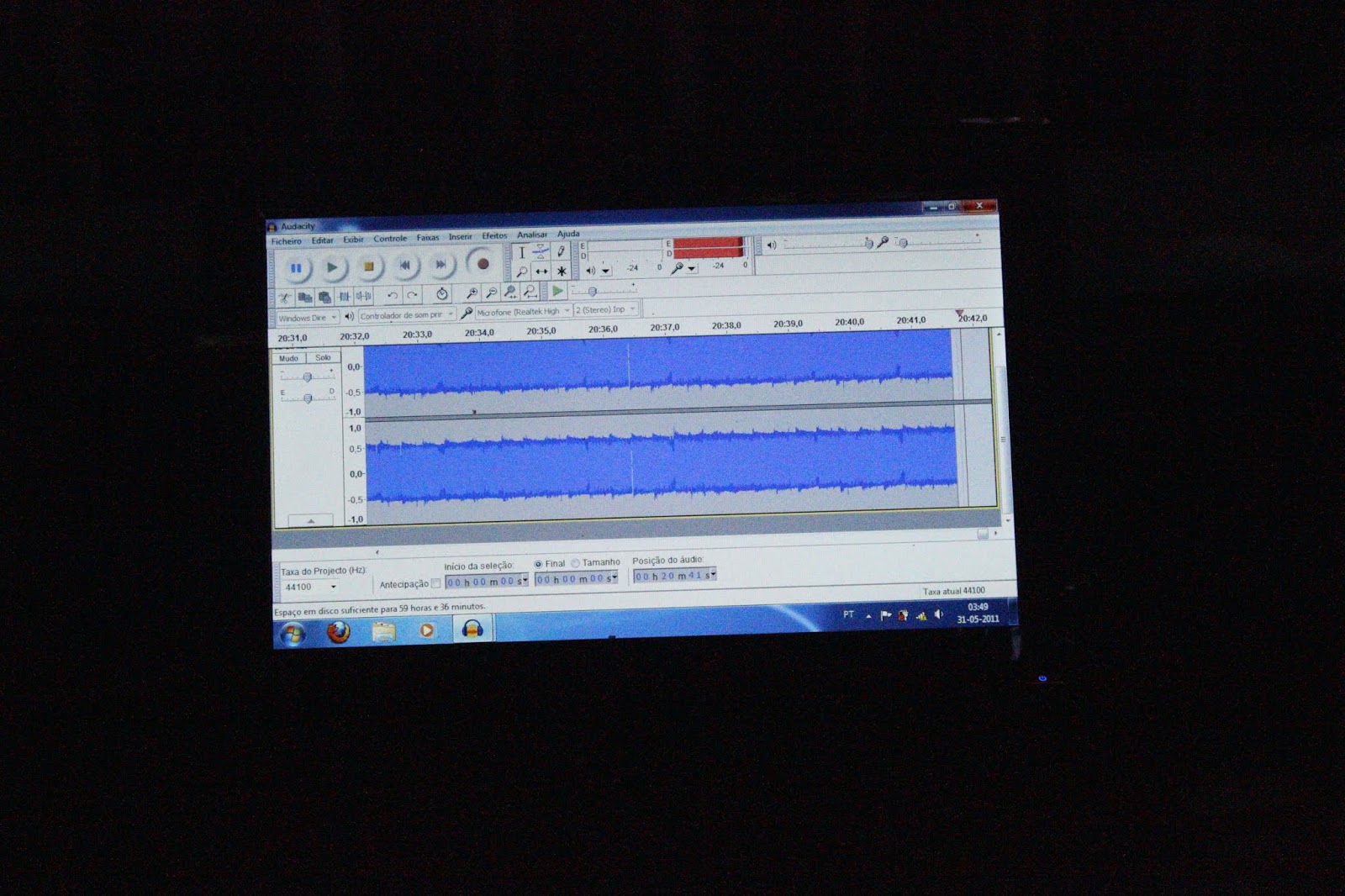Open the input meter microphone dropdown
The image size is (1345, 896).
click(692, 268)
